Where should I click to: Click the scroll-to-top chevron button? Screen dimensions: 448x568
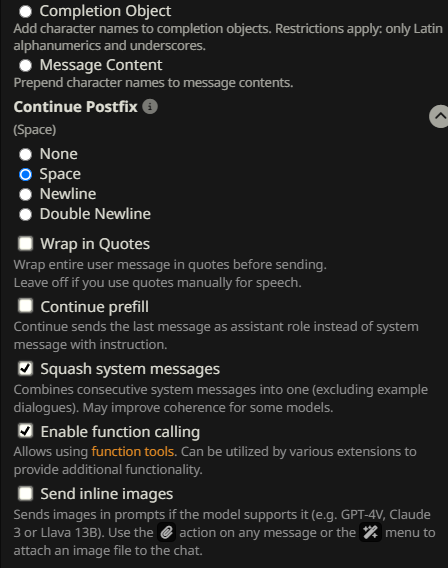coord(439,116)
